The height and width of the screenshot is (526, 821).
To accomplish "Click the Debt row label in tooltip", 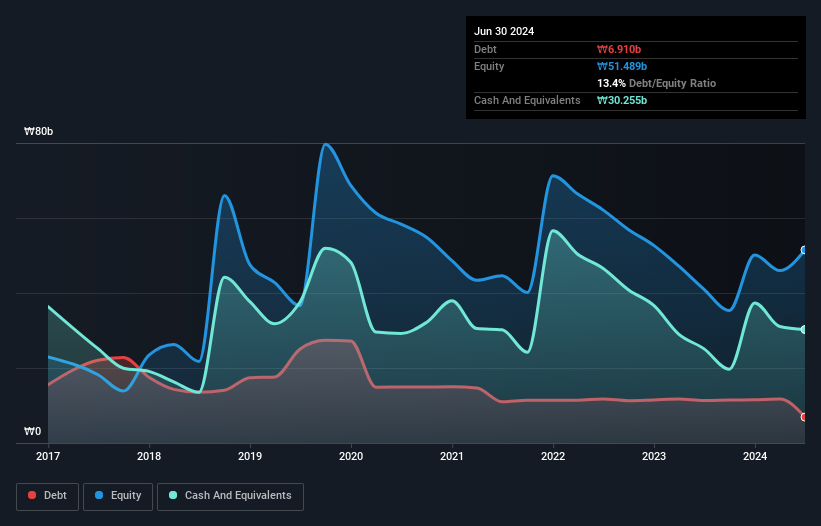I will 485,49.
